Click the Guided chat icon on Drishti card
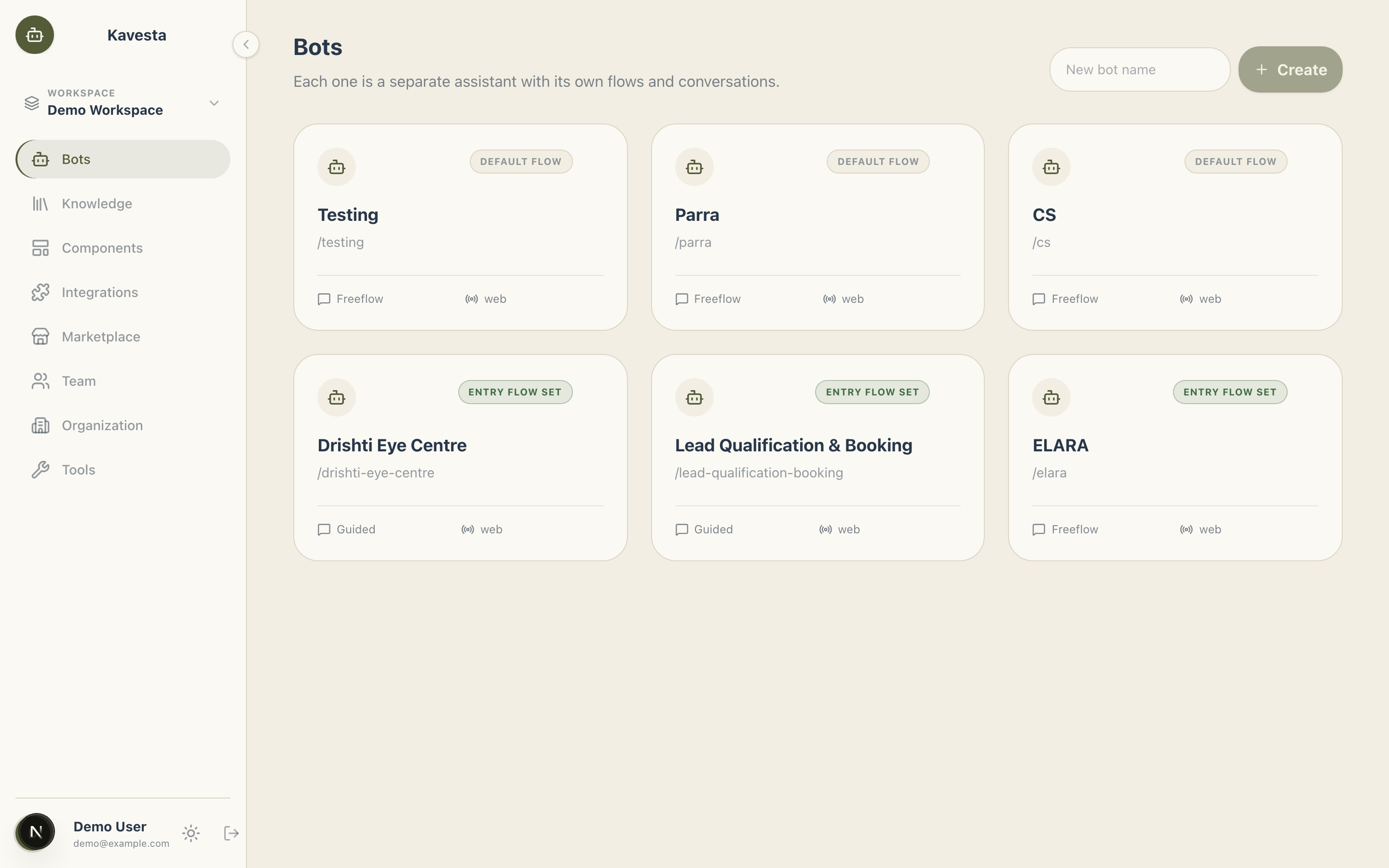The height and width of the screenshot is (868, 1389). tap(324, 529)
